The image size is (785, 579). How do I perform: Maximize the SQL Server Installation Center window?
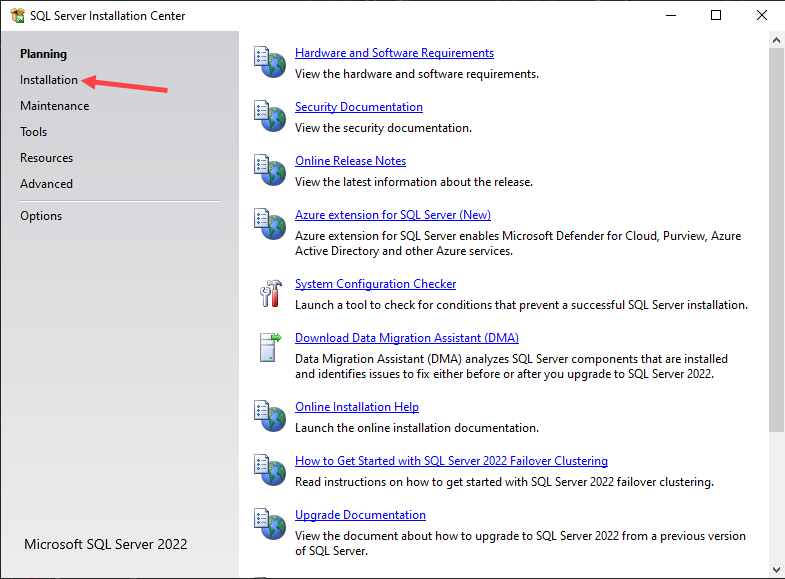(716, 16)
